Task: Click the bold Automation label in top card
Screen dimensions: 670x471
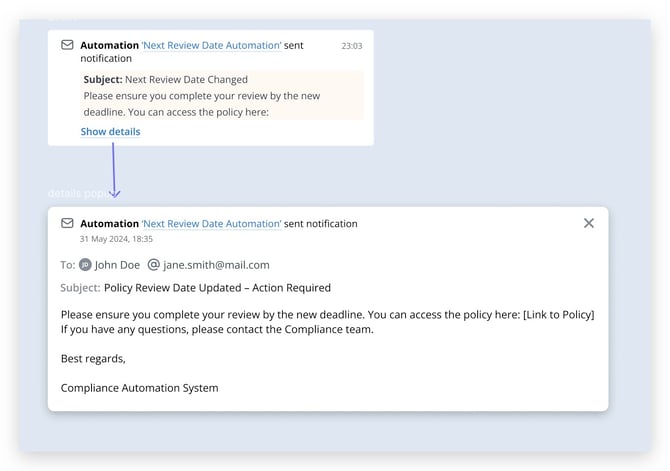Action: 109,45
